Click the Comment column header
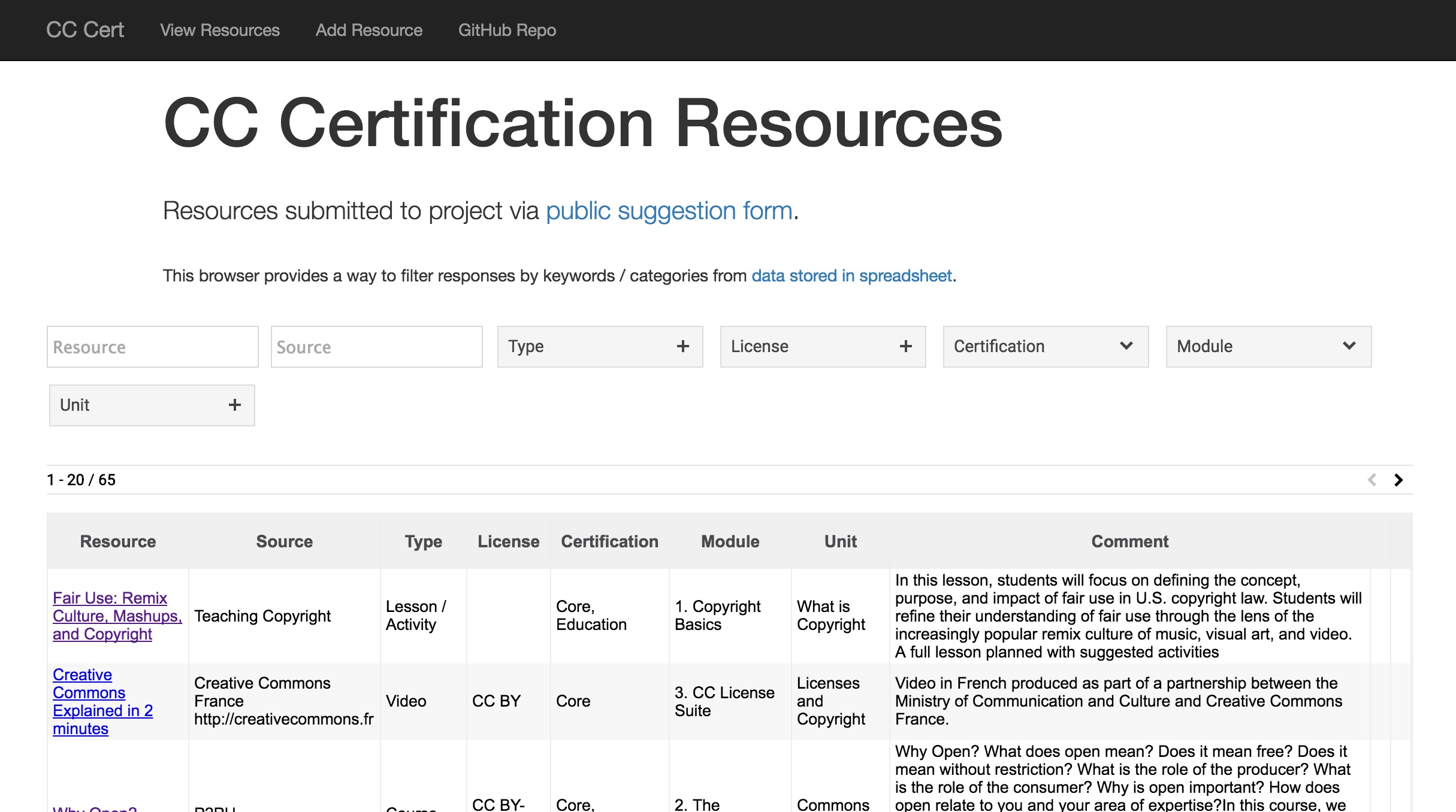 pyautogui.click(x=1129, y=541)
